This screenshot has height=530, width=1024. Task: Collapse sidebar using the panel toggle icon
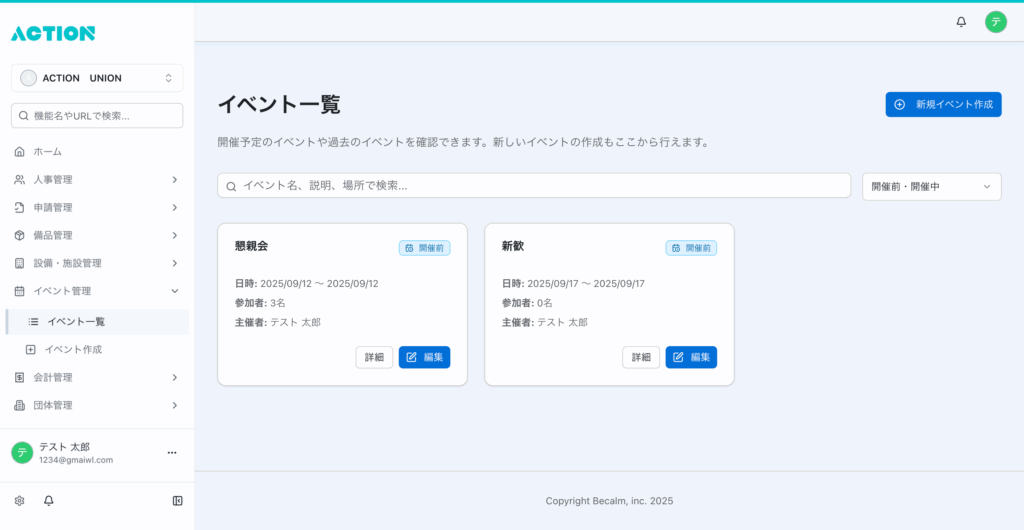(x=177, y=501)
